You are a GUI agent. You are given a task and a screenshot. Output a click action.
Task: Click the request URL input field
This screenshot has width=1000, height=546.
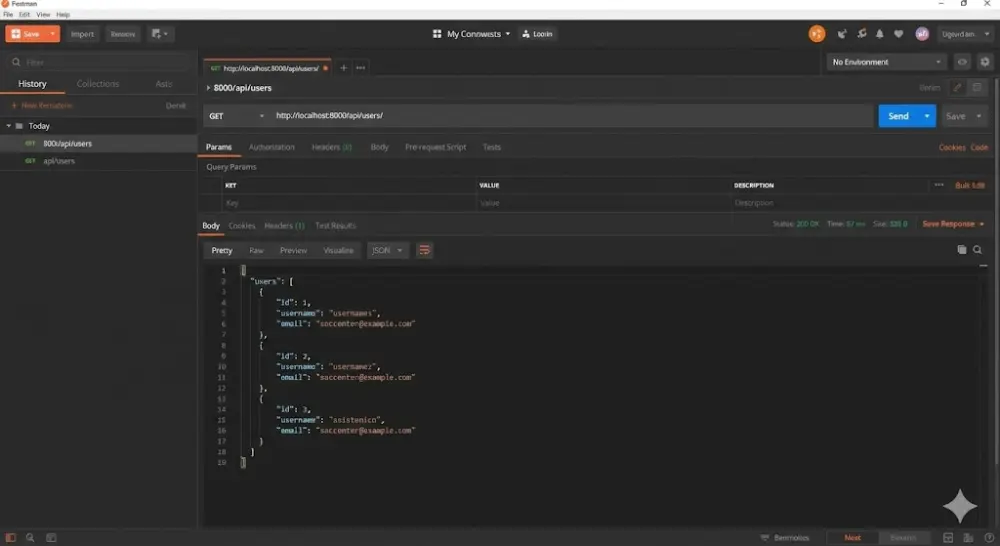pos(571,115)
